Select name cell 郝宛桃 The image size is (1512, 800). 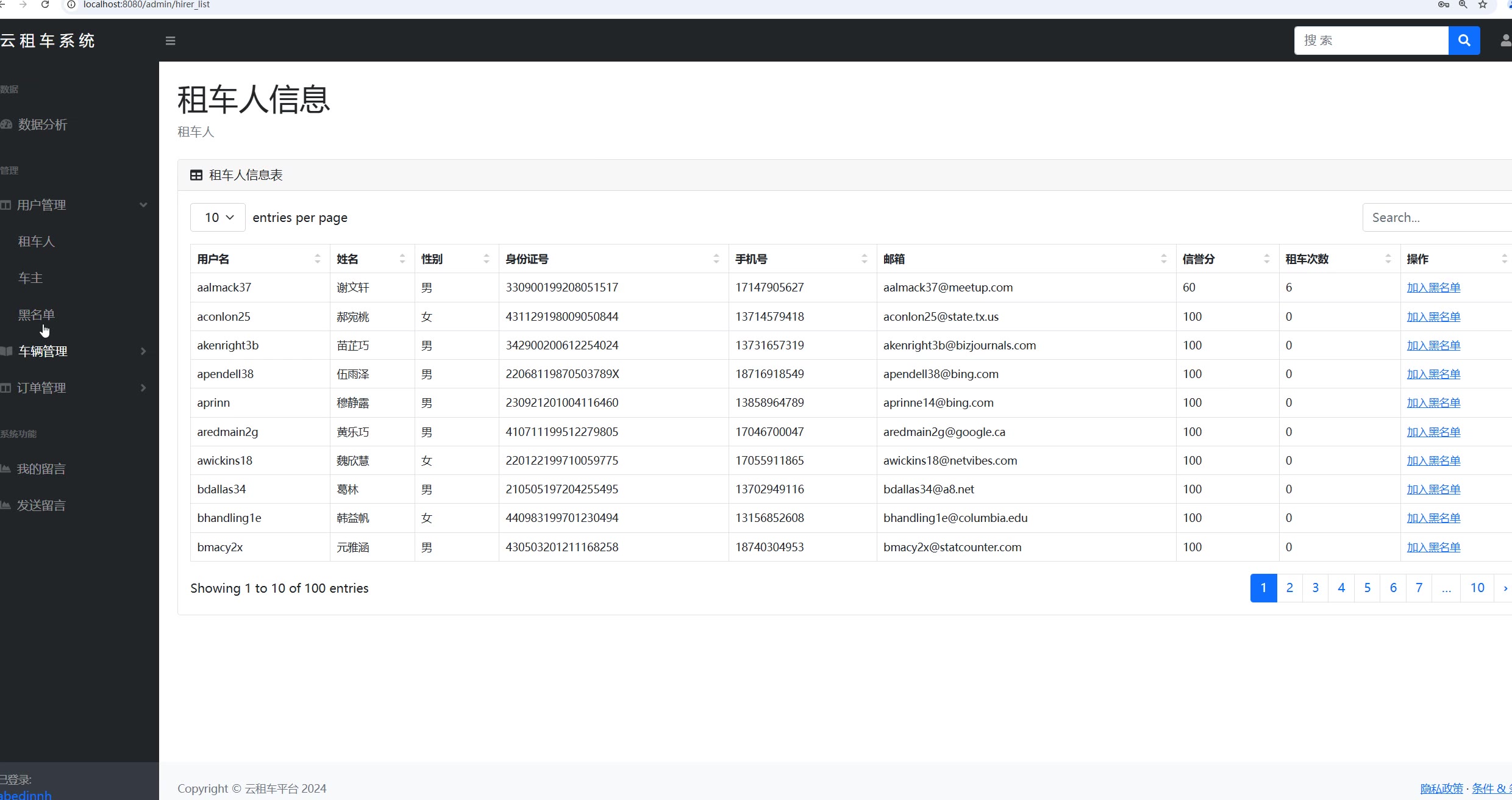pos(353,317)
